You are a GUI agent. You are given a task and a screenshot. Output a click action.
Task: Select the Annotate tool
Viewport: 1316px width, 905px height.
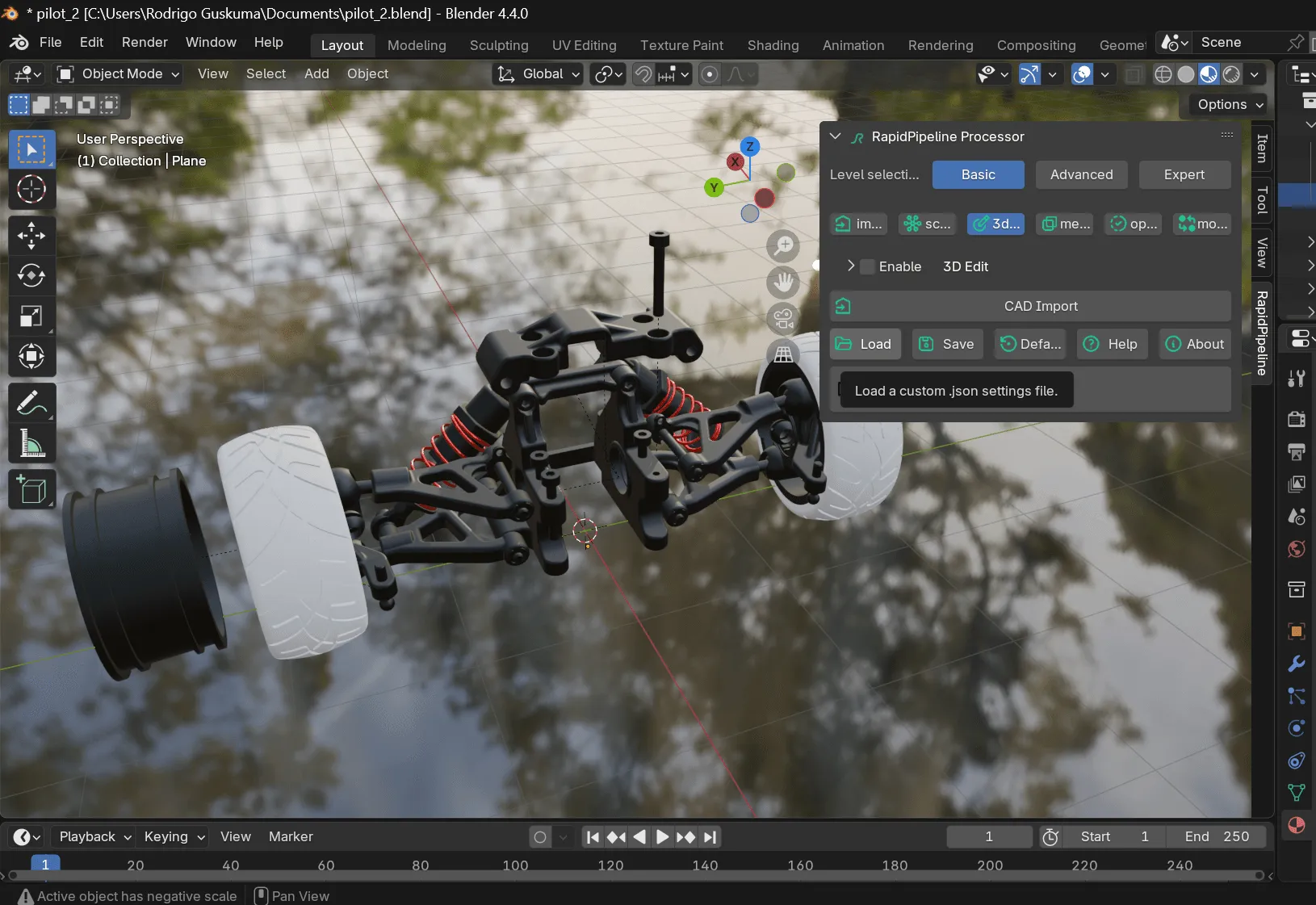point(31,403)
